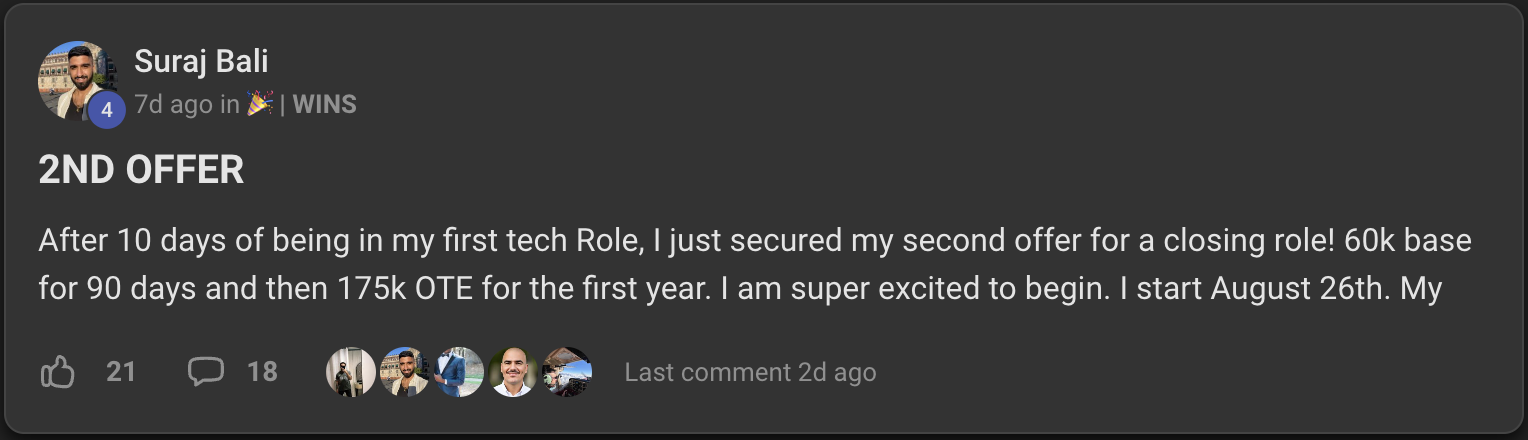Click the party popper emoji before WINS
This screenshot has height=440, width=1528.
click(260, 104)
